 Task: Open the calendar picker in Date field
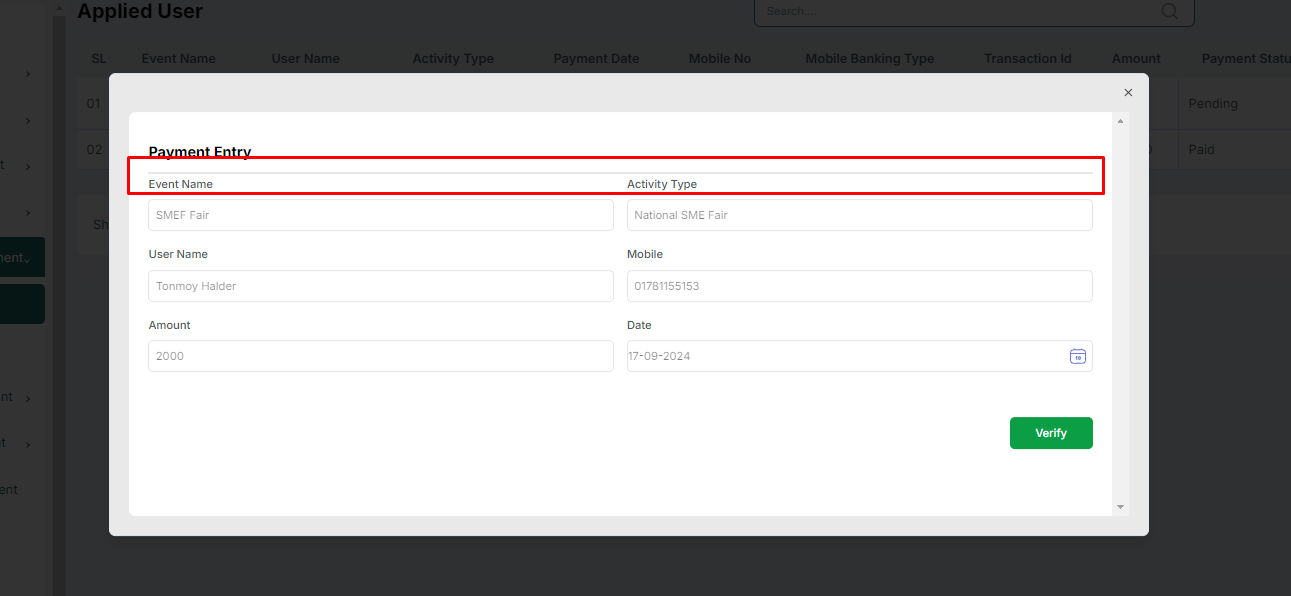[1078, 356]
